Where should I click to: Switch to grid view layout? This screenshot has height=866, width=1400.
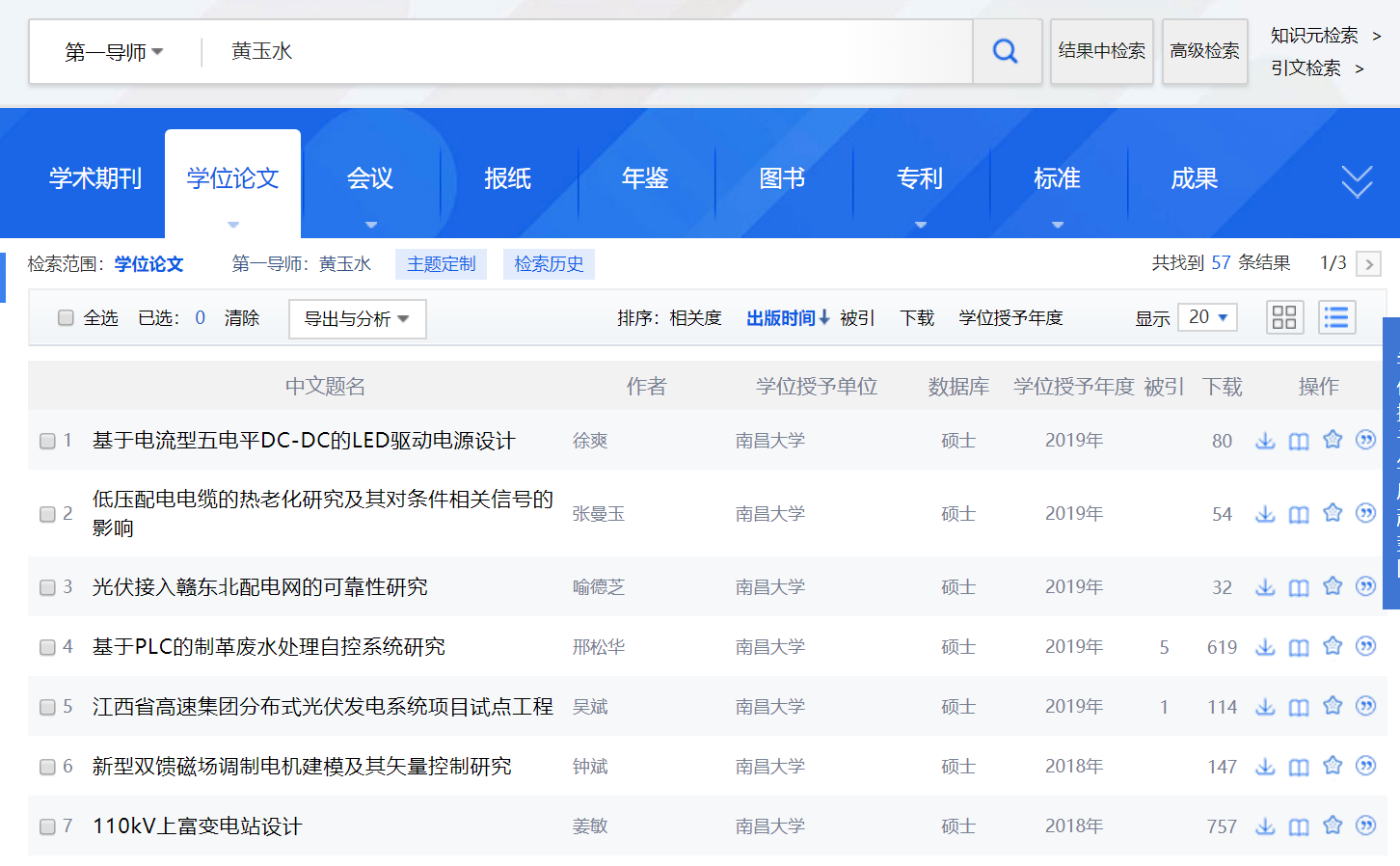coord(1284,317)
